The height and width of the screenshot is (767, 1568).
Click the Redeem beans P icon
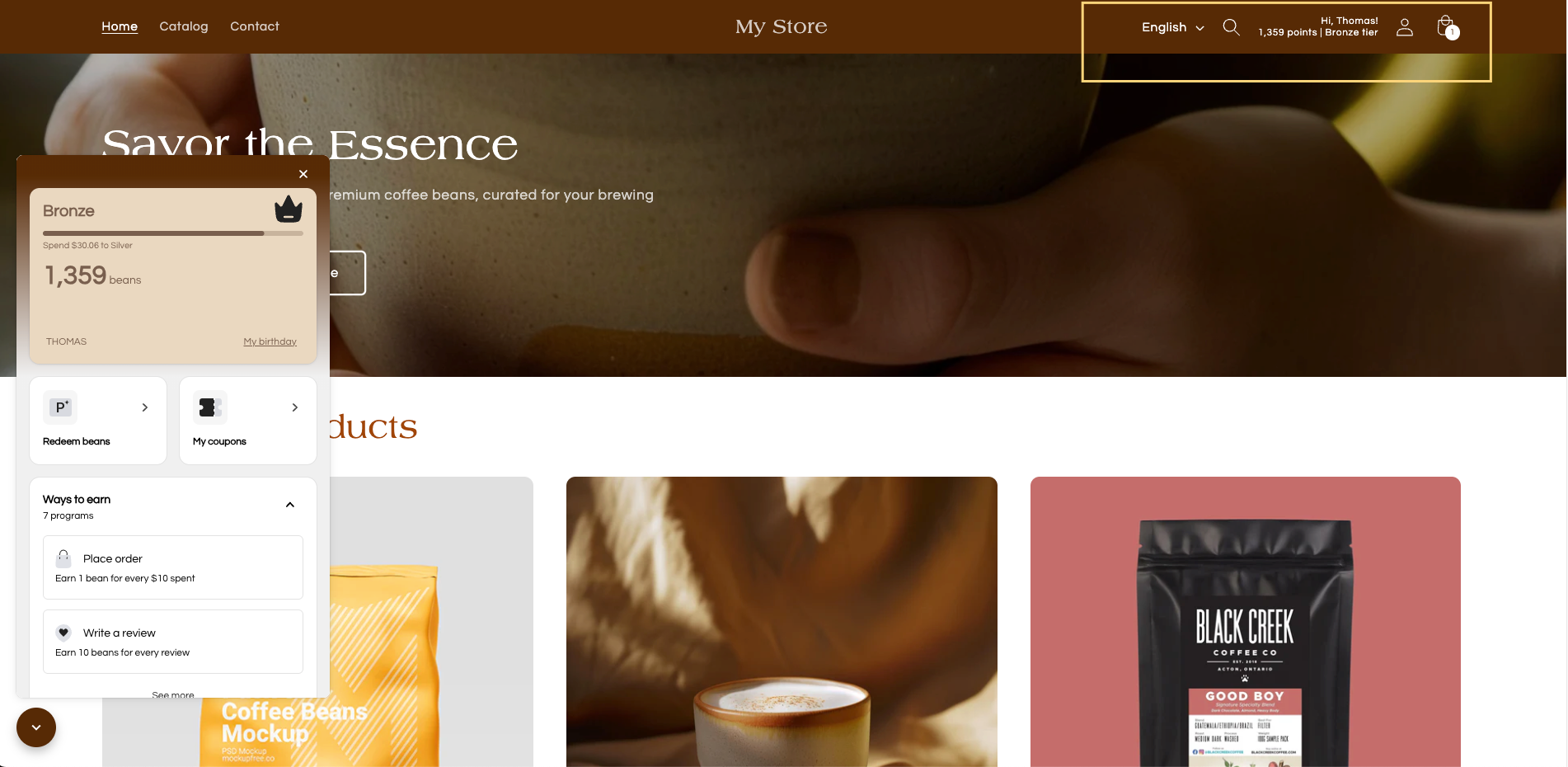60,407
